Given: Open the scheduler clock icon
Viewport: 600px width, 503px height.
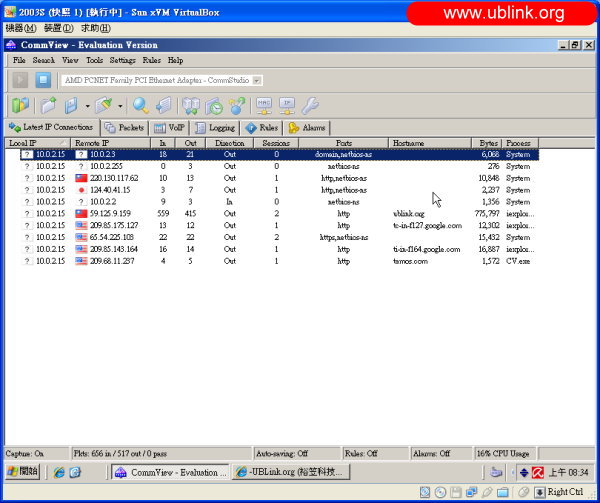Looking at the screenshot, I should pos(214,106).
